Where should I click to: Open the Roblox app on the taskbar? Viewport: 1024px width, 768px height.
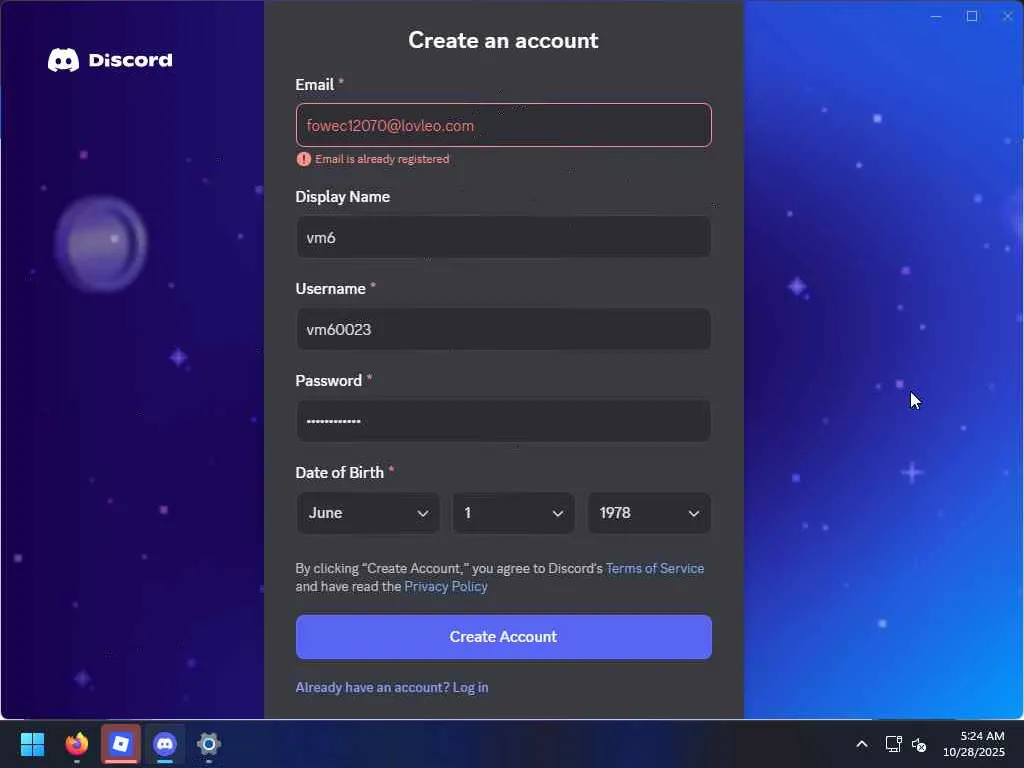121,744
